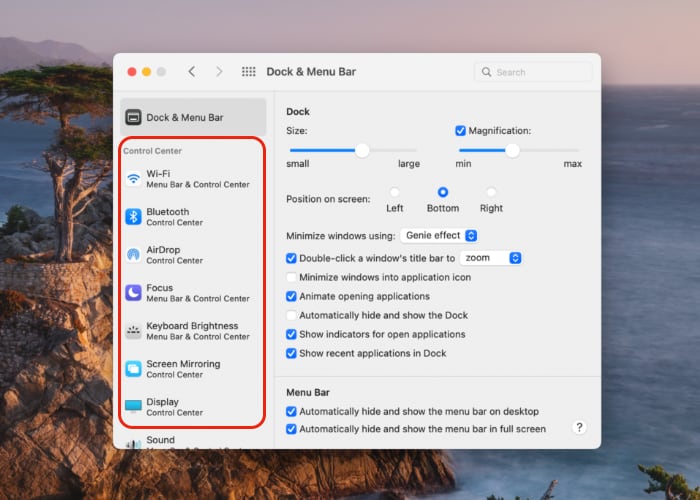
Task: Select Dock & Menu Bar sidebar item
Action: click(193, 117)
